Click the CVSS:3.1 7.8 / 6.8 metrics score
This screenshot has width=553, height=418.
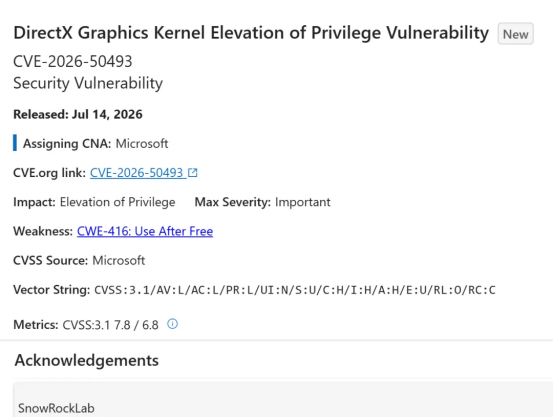110,325
